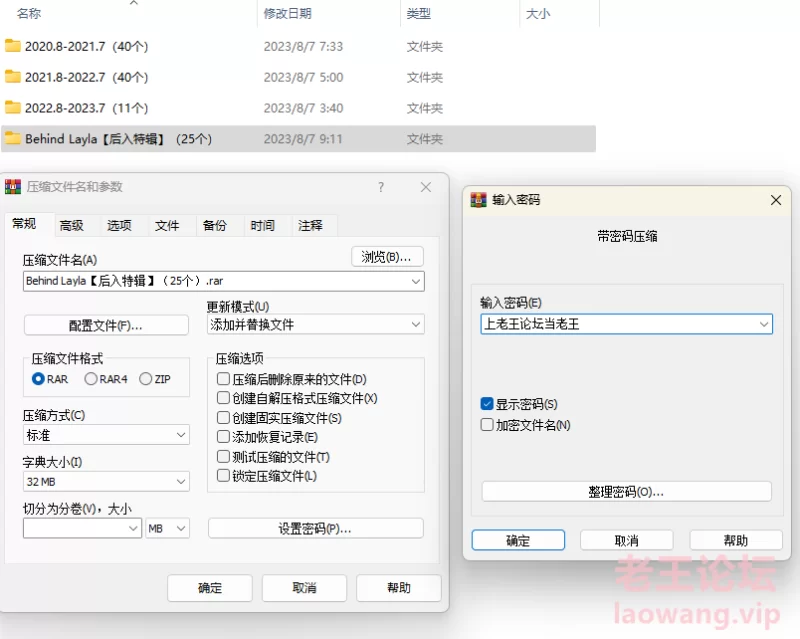Select ZIP archive format
The width and height of the screenshot is (800, 639).
(x=145, y=379)
